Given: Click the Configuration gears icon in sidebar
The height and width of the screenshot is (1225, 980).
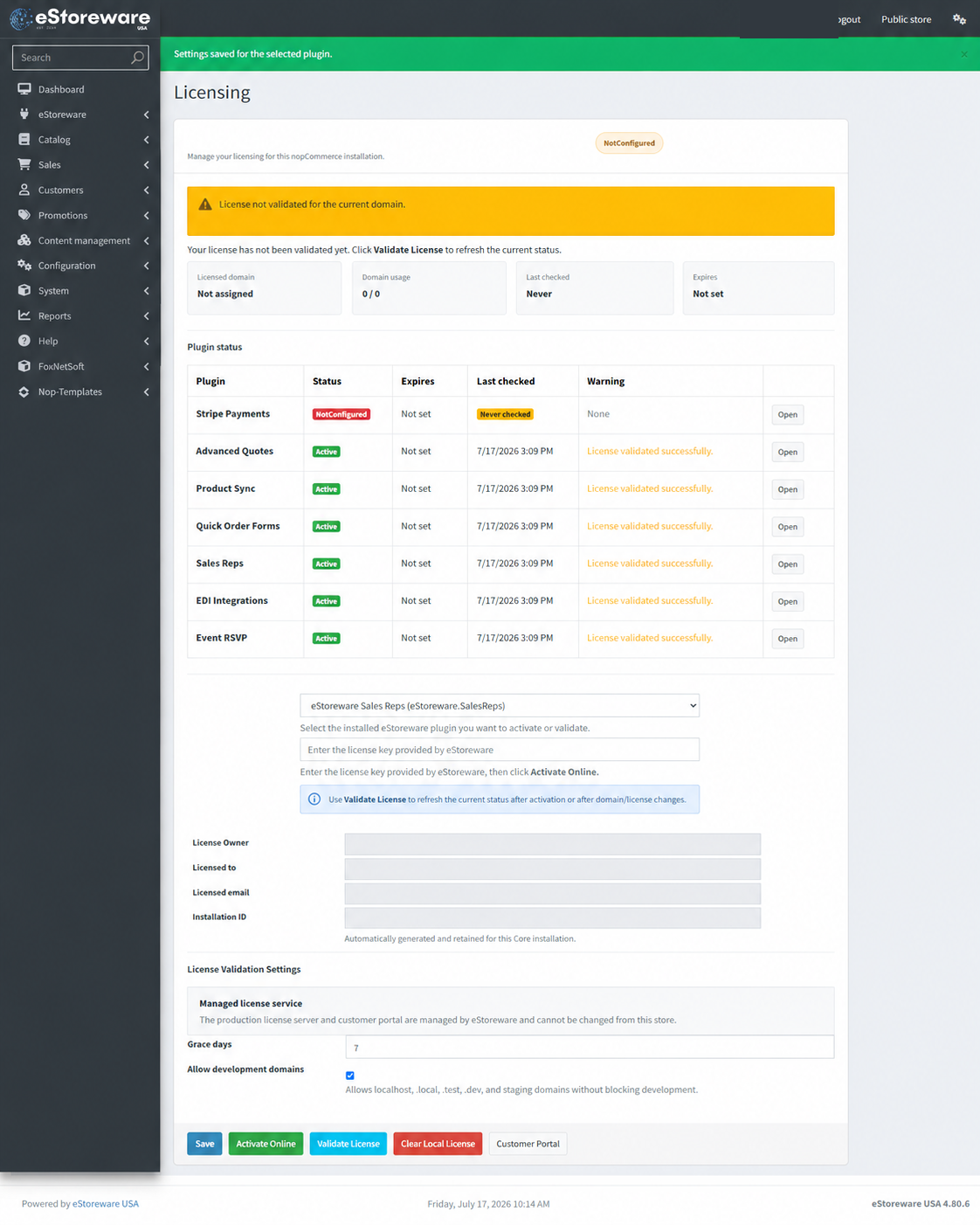Looking at the screenshot, I should 24,266.
